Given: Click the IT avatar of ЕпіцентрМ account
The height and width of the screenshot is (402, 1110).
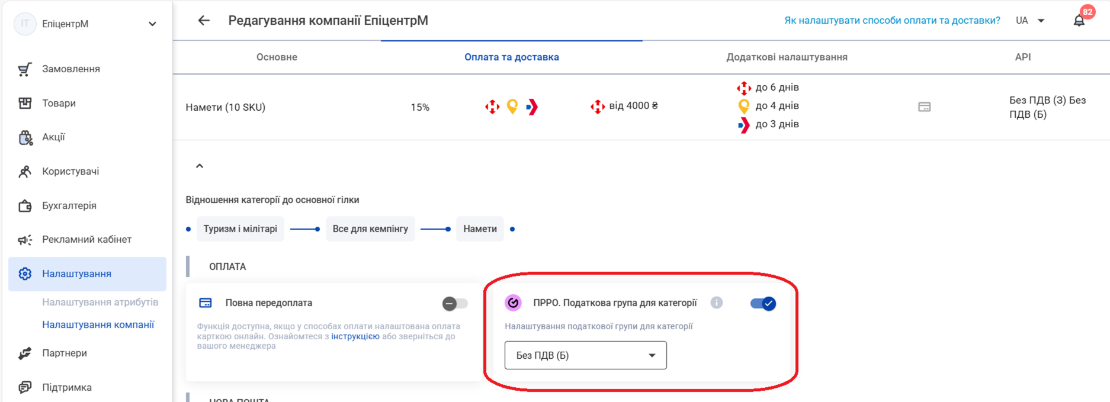Looking at the screenshot, I should [25, 23].
